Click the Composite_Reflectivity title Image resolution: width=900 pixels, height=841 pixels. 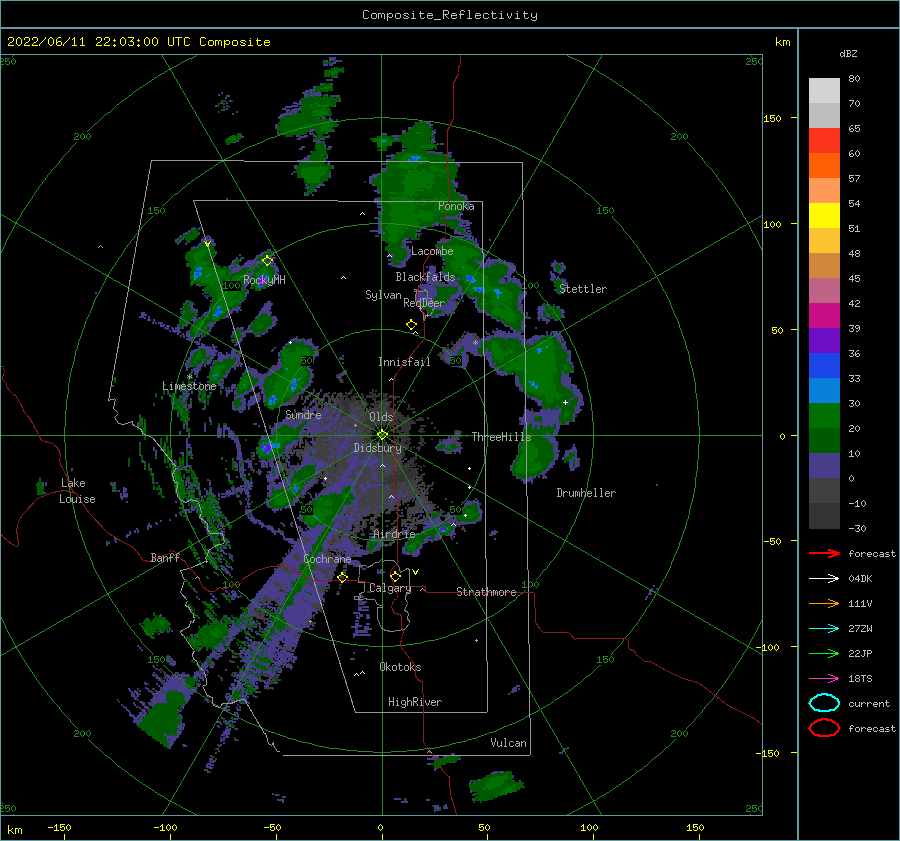coord(450,15)
